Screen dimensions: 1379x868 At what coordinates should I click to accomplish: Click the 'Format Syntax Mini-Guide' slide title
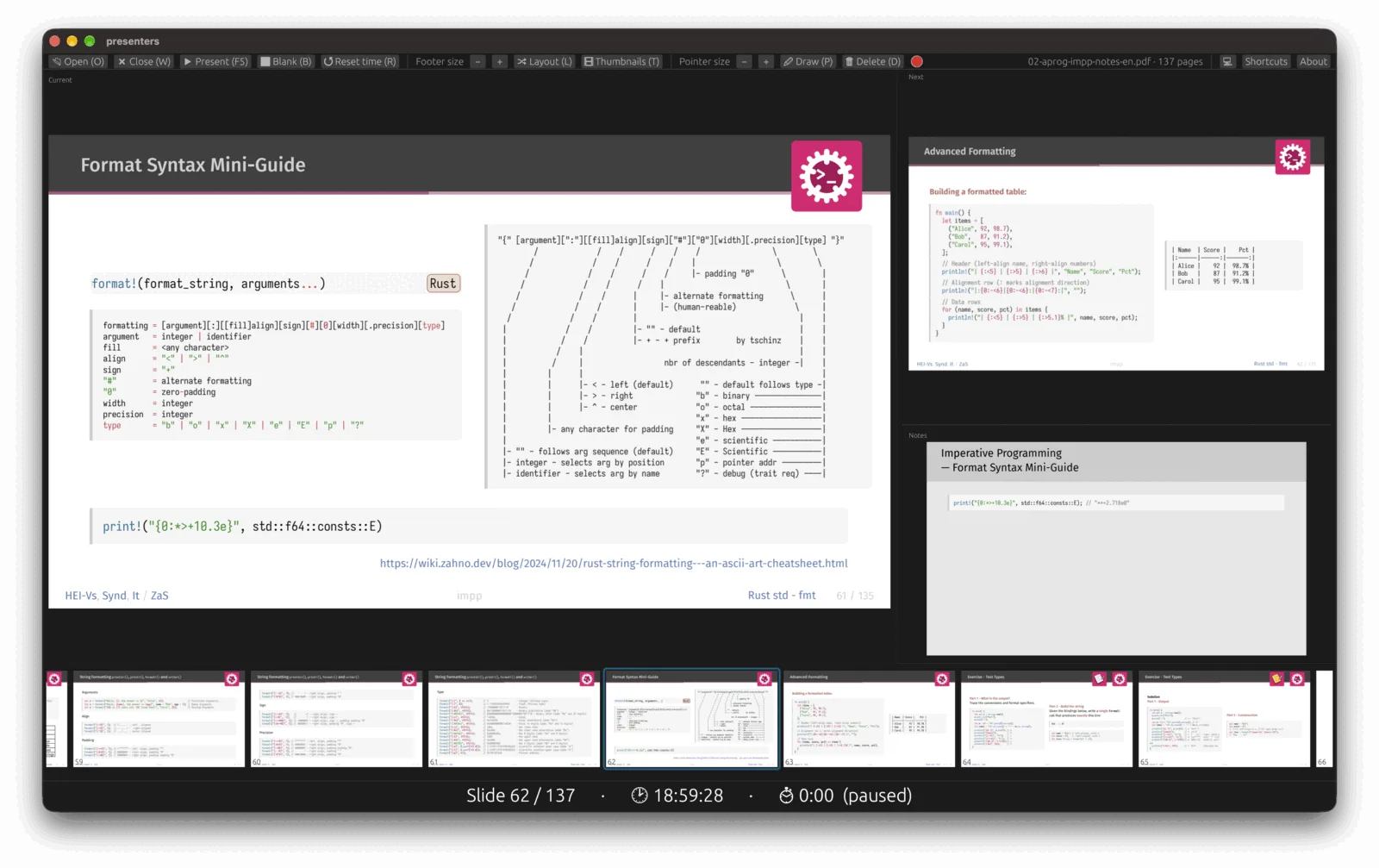click(x=193, y=165)
